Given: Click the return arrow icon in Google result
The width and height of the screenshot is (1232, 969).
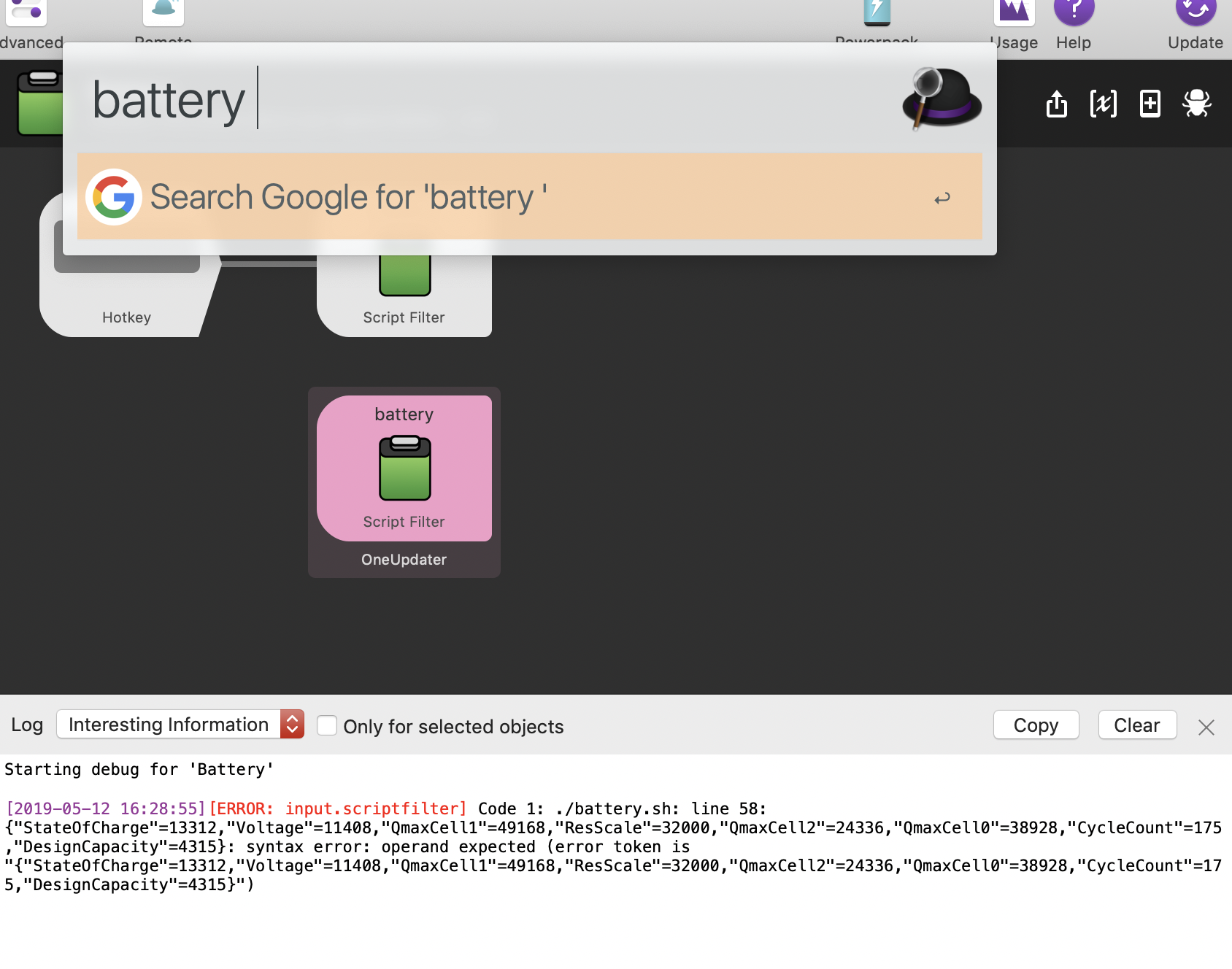Looking at the screenshot, I should click(x=942, y=198).
